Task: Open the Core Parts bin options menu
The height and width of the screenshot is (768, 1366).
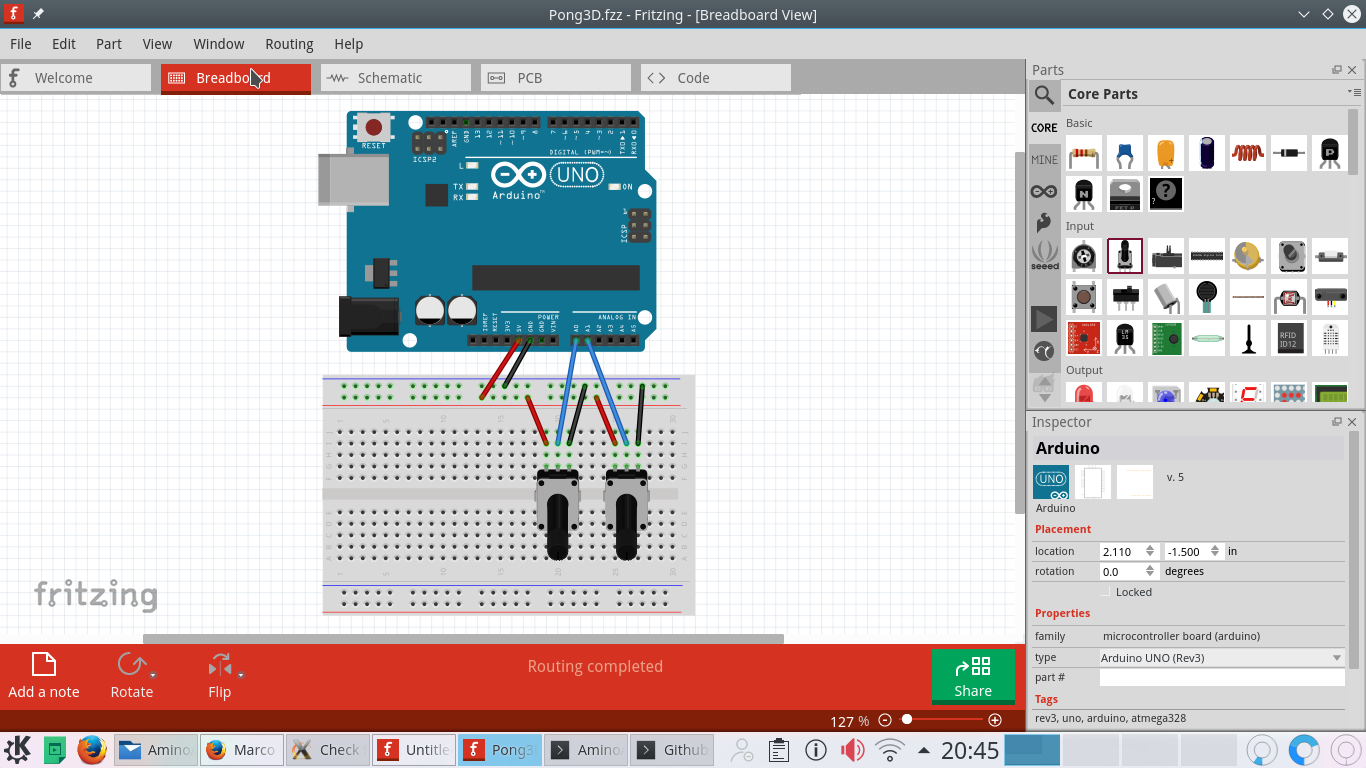Action: 1353,93
